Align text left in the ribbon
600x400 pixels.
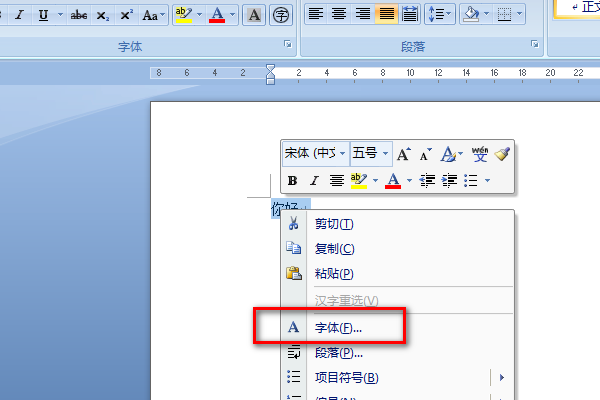(x=316, y=14)
